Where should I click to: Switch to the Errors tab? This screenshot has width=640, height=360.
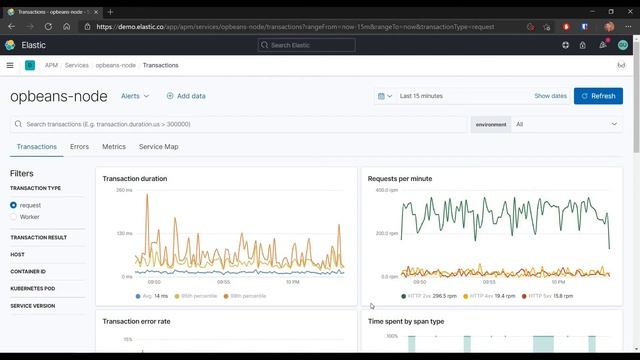click(79, 147)
